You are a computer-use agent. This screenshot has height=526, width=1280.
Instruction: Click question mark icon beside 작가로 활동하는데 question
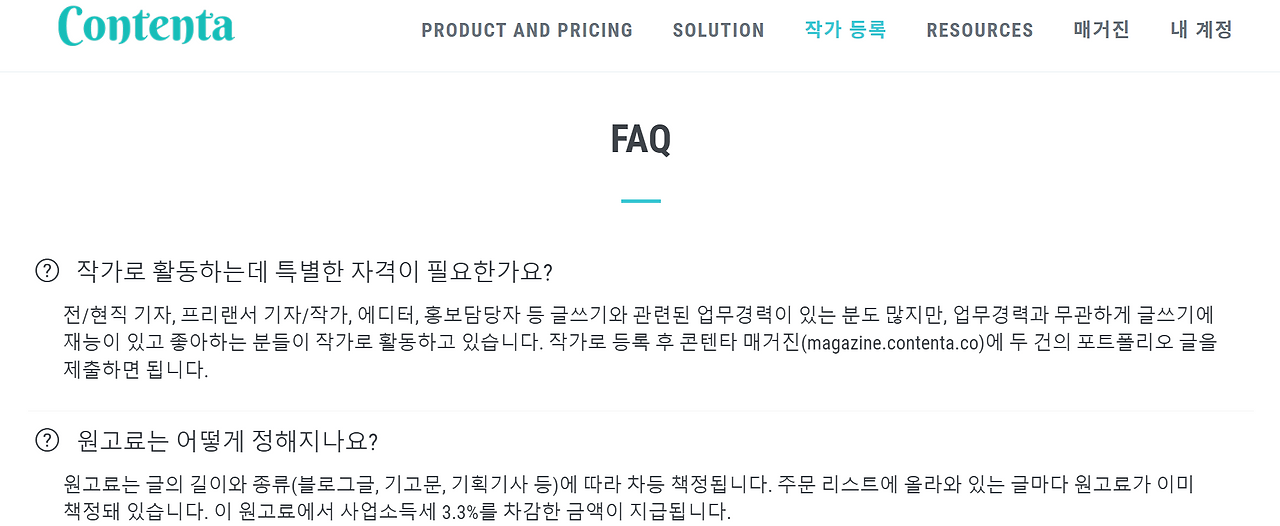coord(47,271)
